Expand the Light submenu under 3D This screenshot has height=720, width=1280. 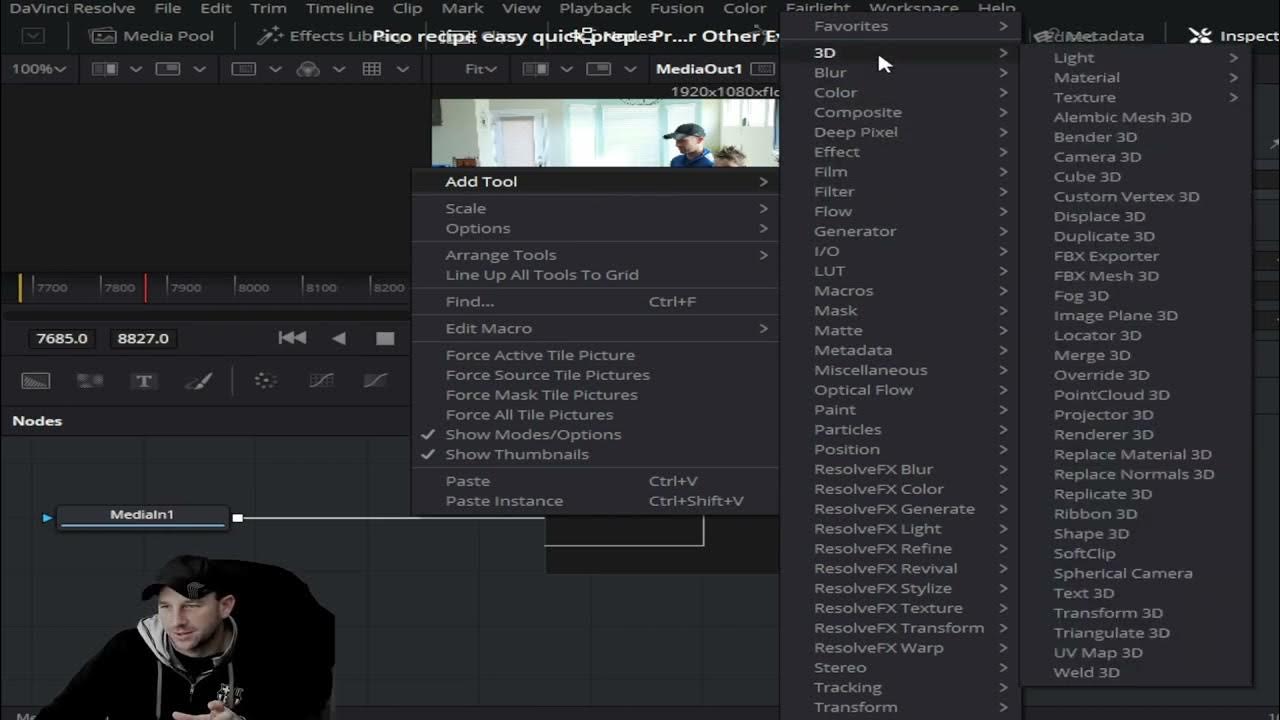click(x=1136, y=58)
